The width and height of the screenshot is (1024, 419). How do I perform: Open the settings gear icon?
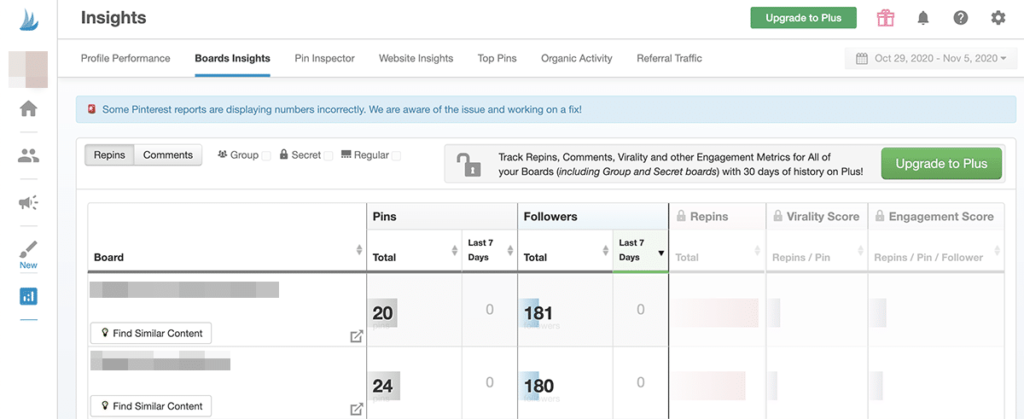(997, 18)
